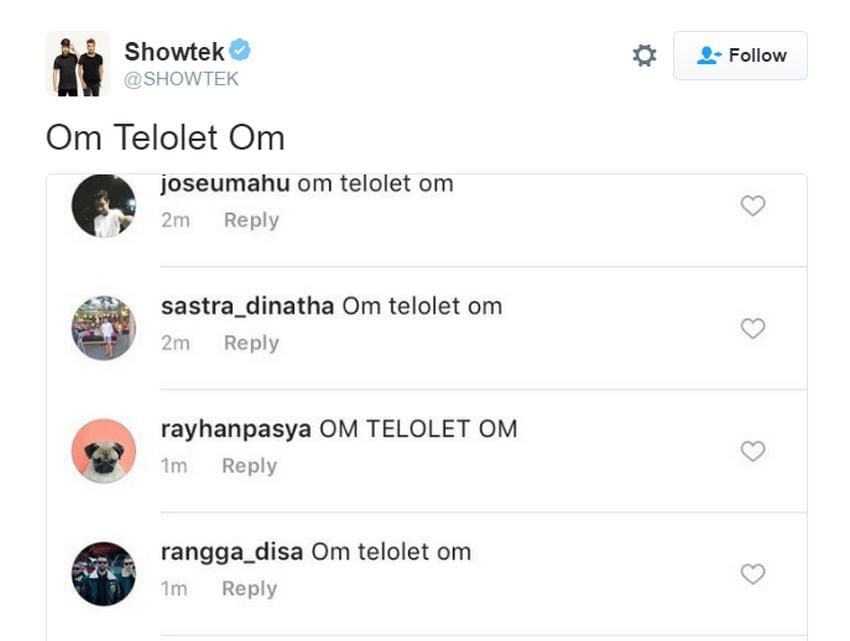
Task: Open sastra_dinatha's avatar
Action: pos(104,328)
